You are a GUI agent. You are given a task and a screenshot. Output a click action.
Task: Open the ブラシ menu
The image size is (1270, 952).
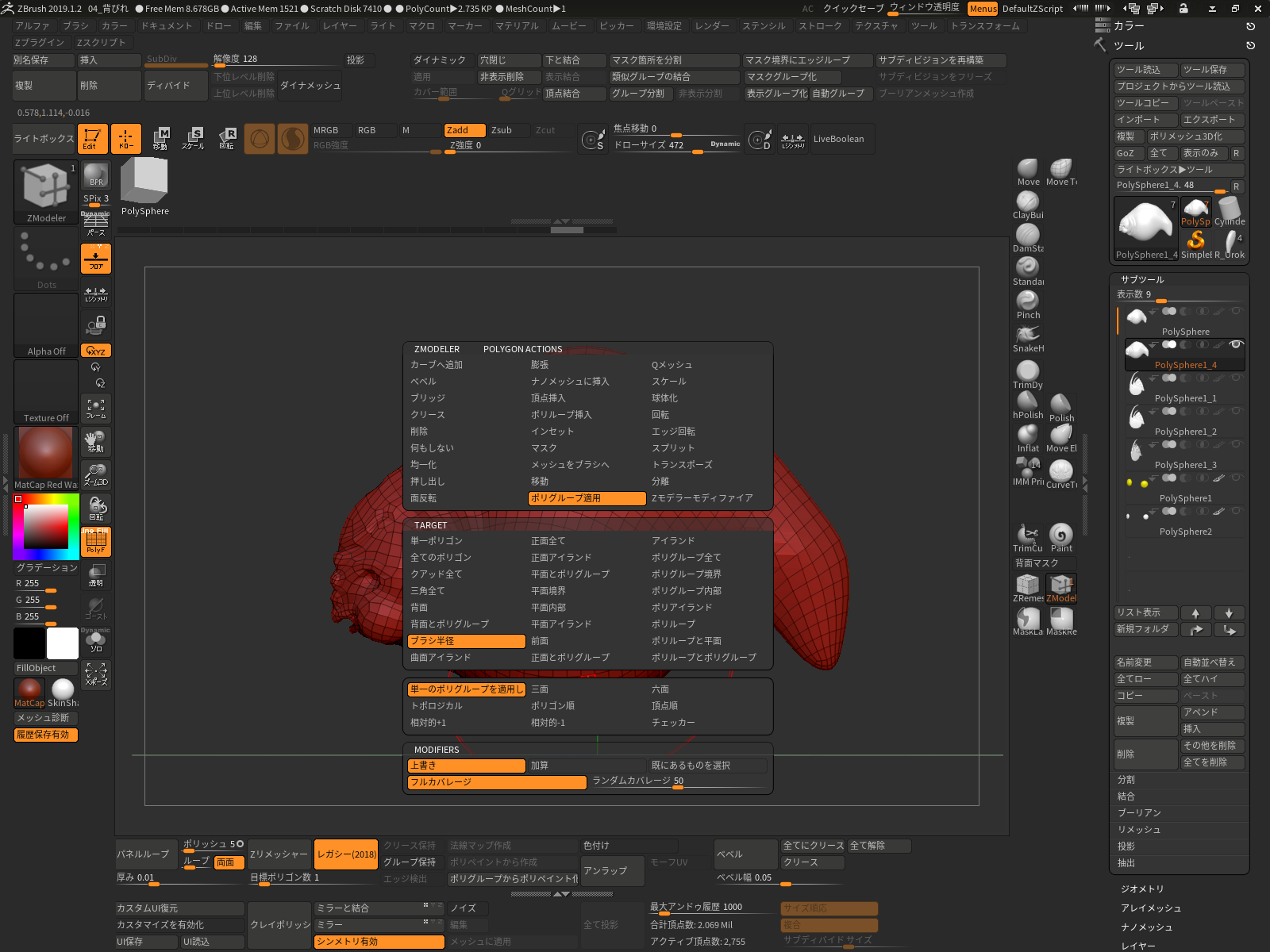tap(75, 26)
